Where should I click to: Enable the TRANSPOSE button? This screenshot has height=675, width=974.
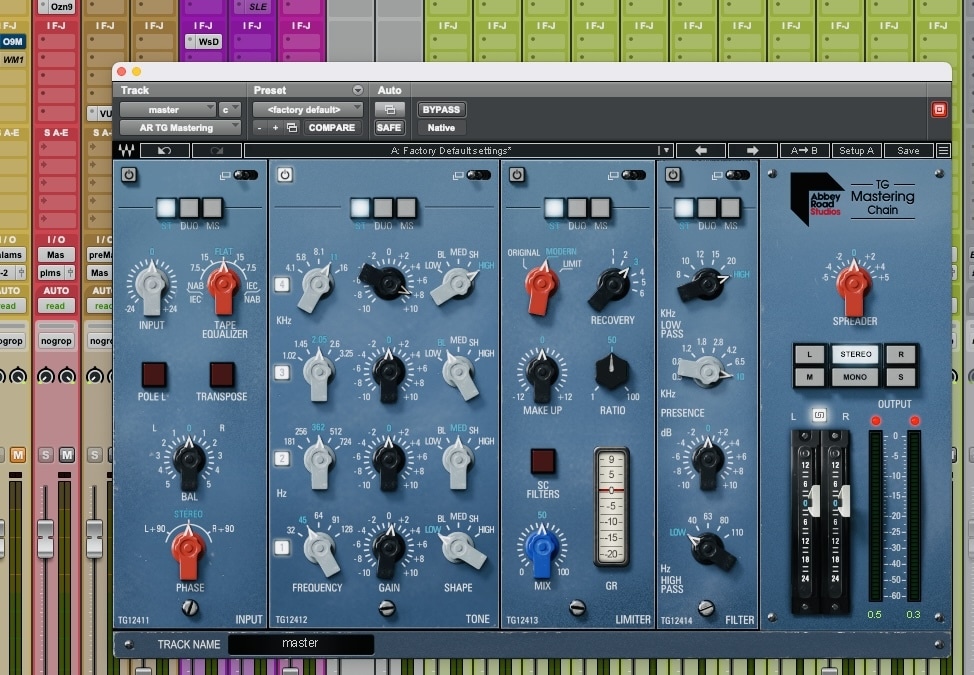pyautogui.click(x=222, y=374)
